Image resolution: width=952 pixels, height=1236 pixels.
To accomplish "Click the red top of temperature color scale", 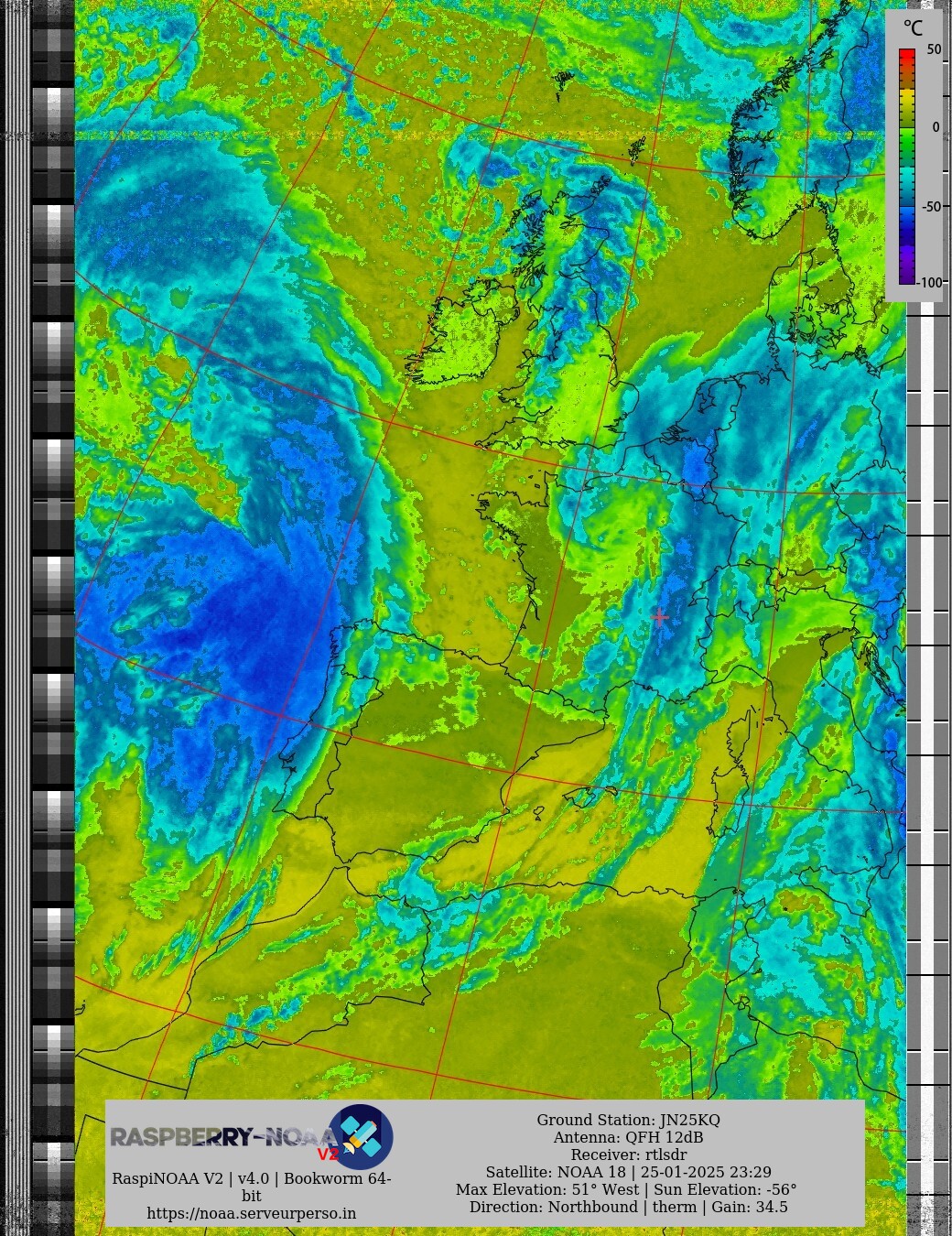I will tap(906, 57).
